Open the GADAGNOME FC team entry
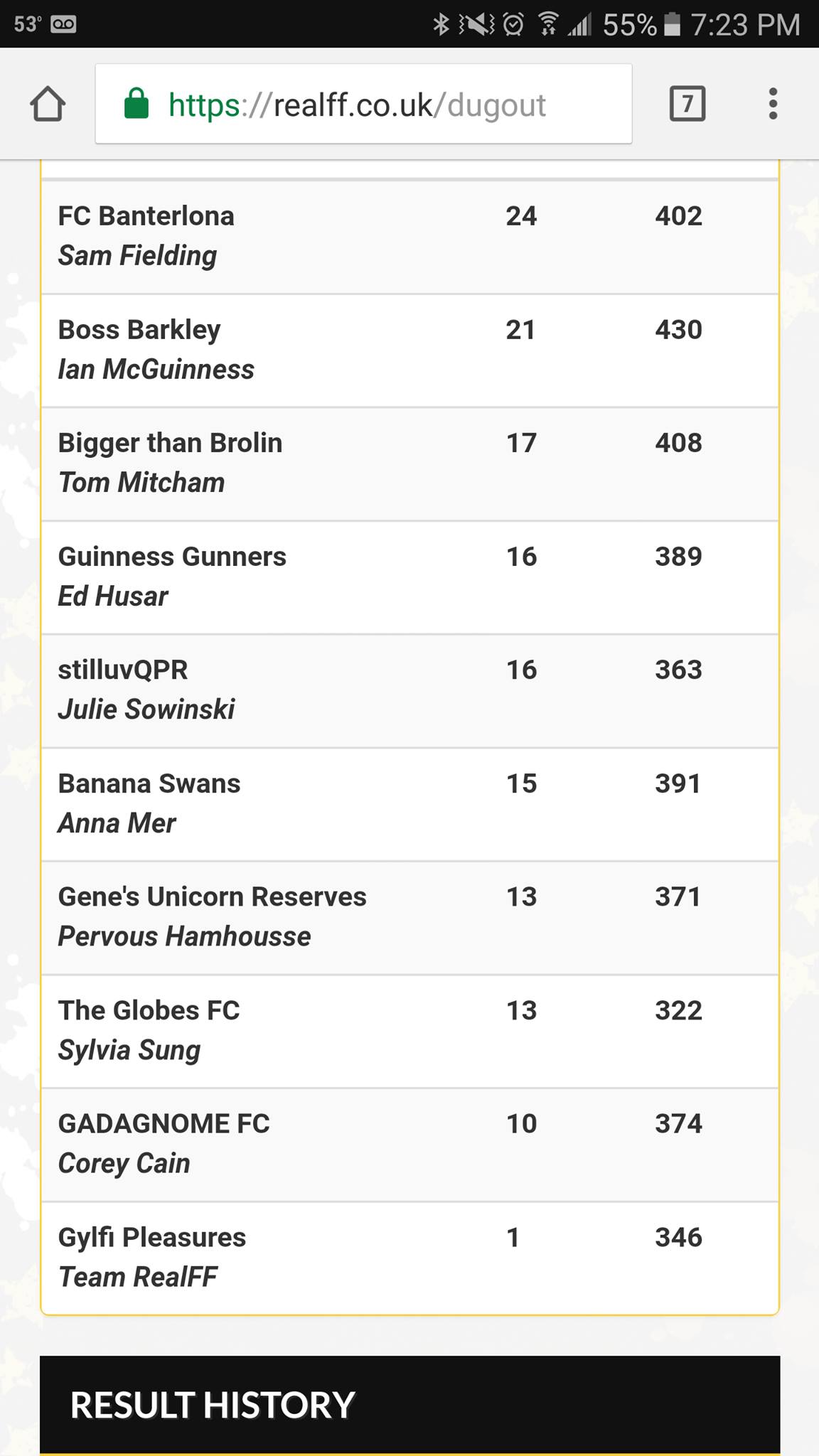Image resolution: width=819 pixels, height=1456 pixels. [410, 1145]
